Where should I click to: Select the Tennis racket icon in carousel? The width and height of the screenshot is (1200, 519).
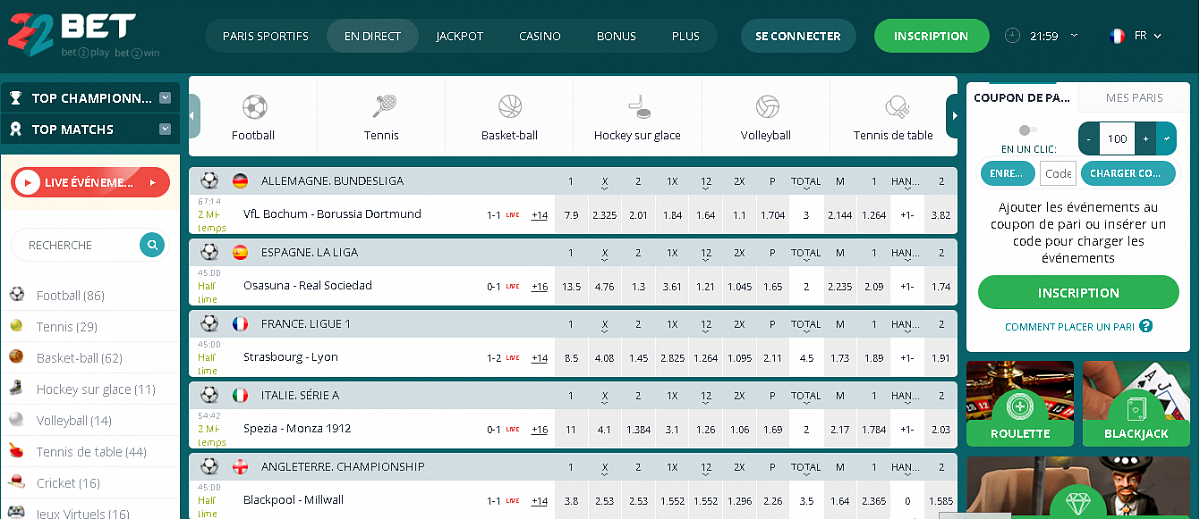tap(382, 106)
